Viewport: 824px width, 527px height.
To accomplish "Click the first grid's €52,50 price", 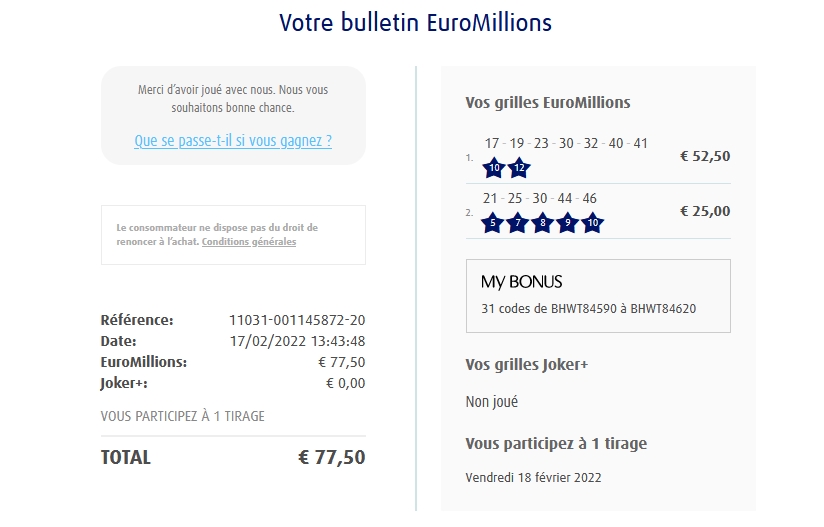I will tap(705, 156).
